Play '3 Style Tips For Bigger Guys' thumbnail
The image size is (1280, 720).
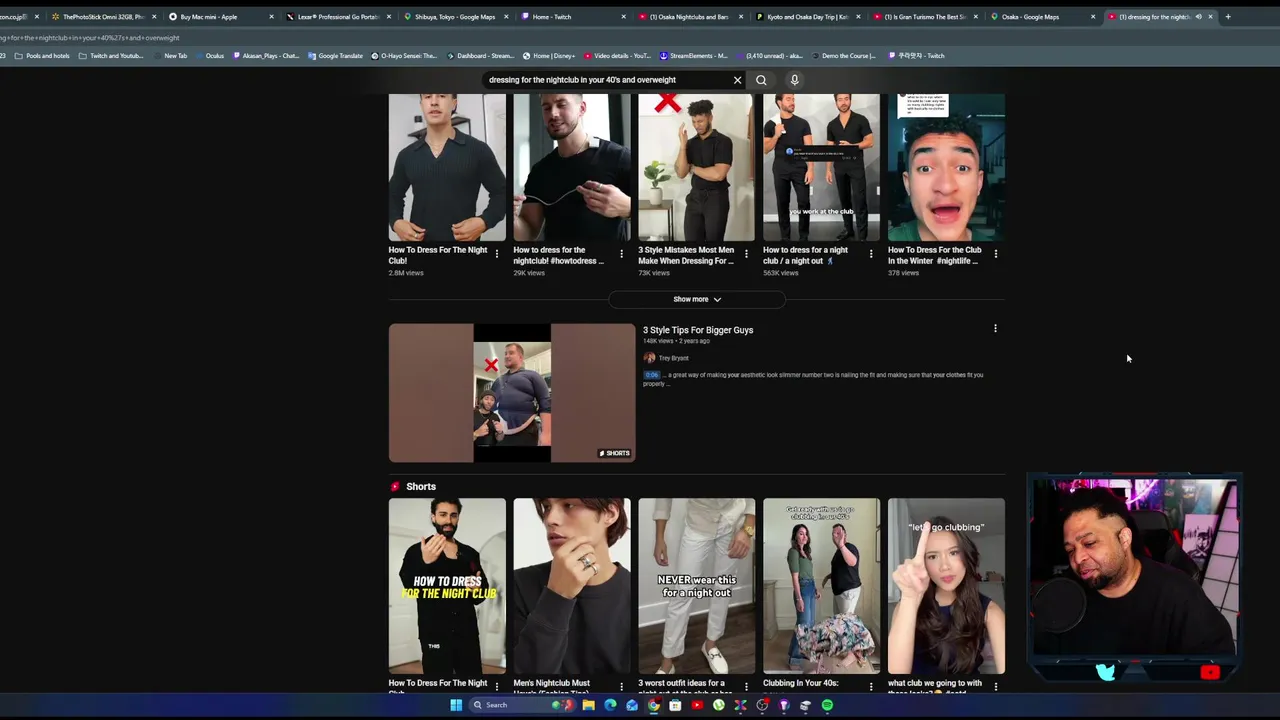pyautogui.click(x=512, y=393)
